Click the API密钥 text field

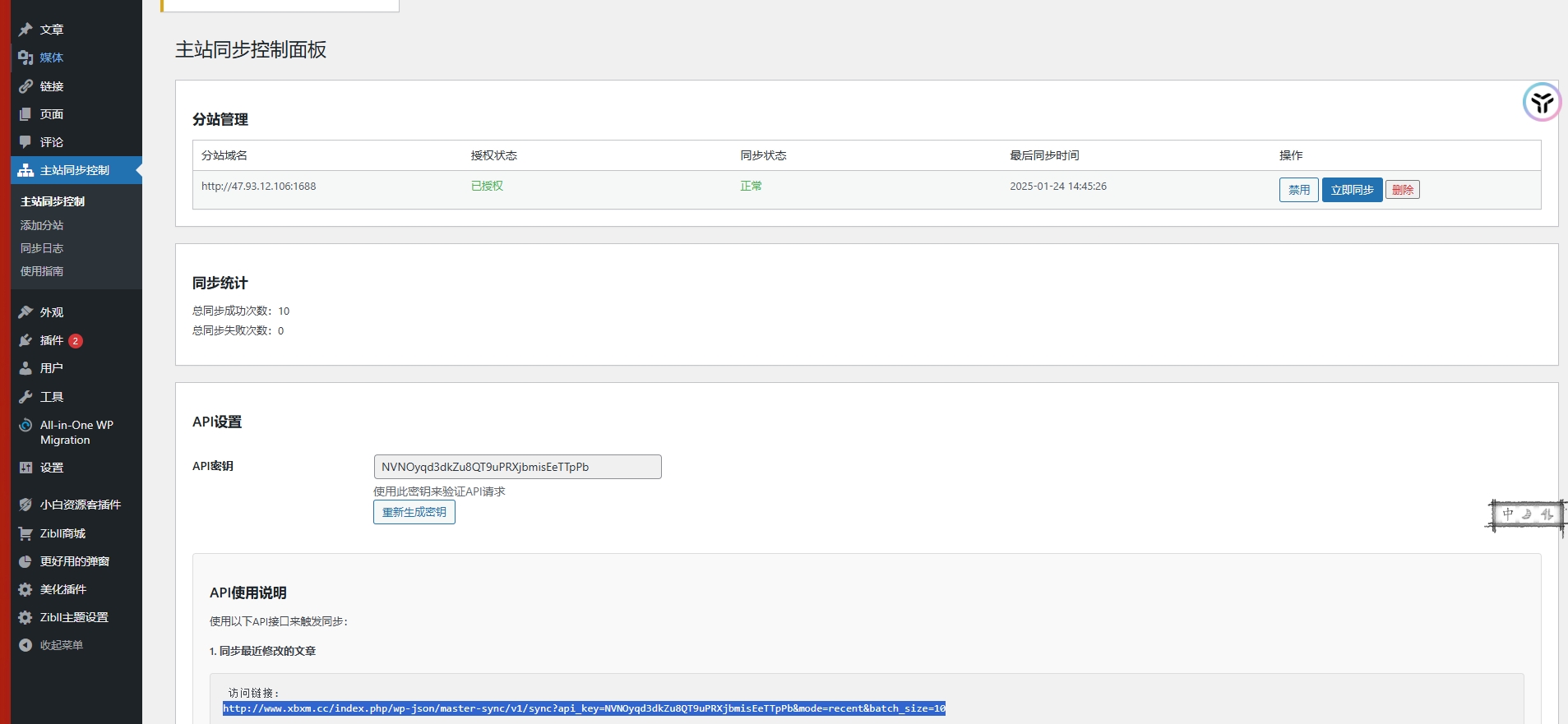[x=517, y=467]
